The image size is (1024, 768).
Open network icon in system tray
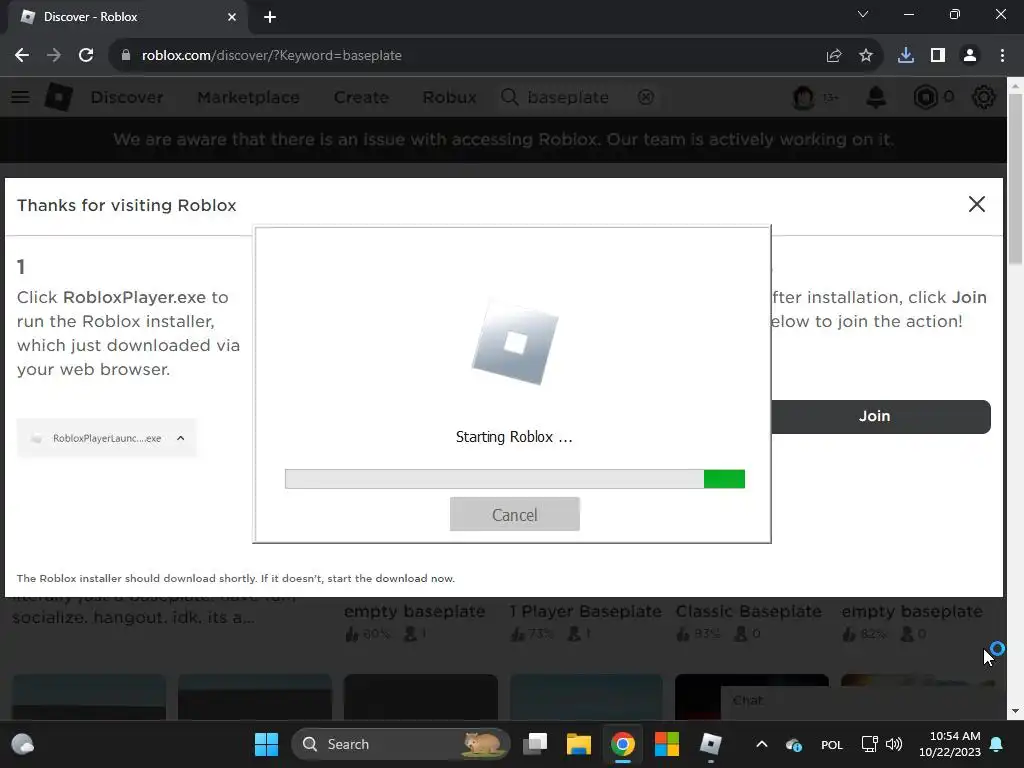coord(869,744)
